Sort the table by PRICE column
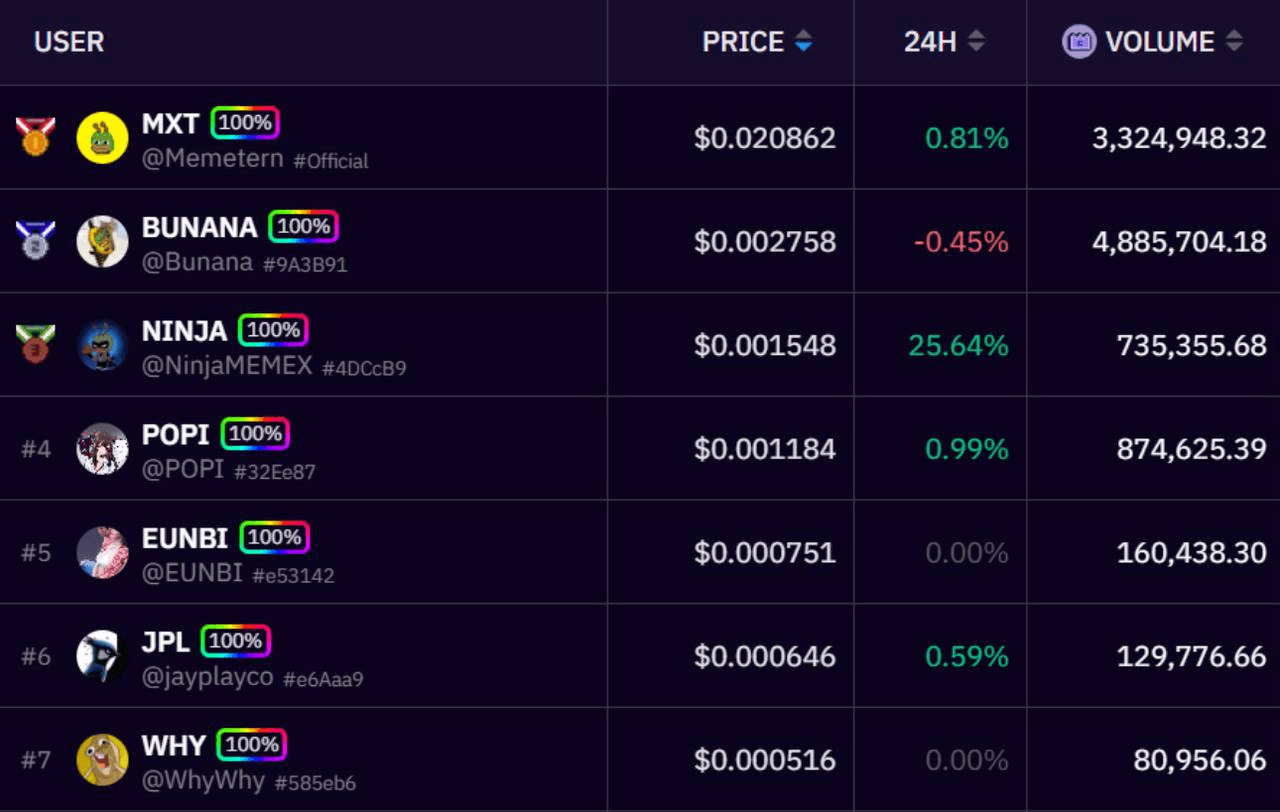Screen dimensions: 1280x812 click(757, 42)
